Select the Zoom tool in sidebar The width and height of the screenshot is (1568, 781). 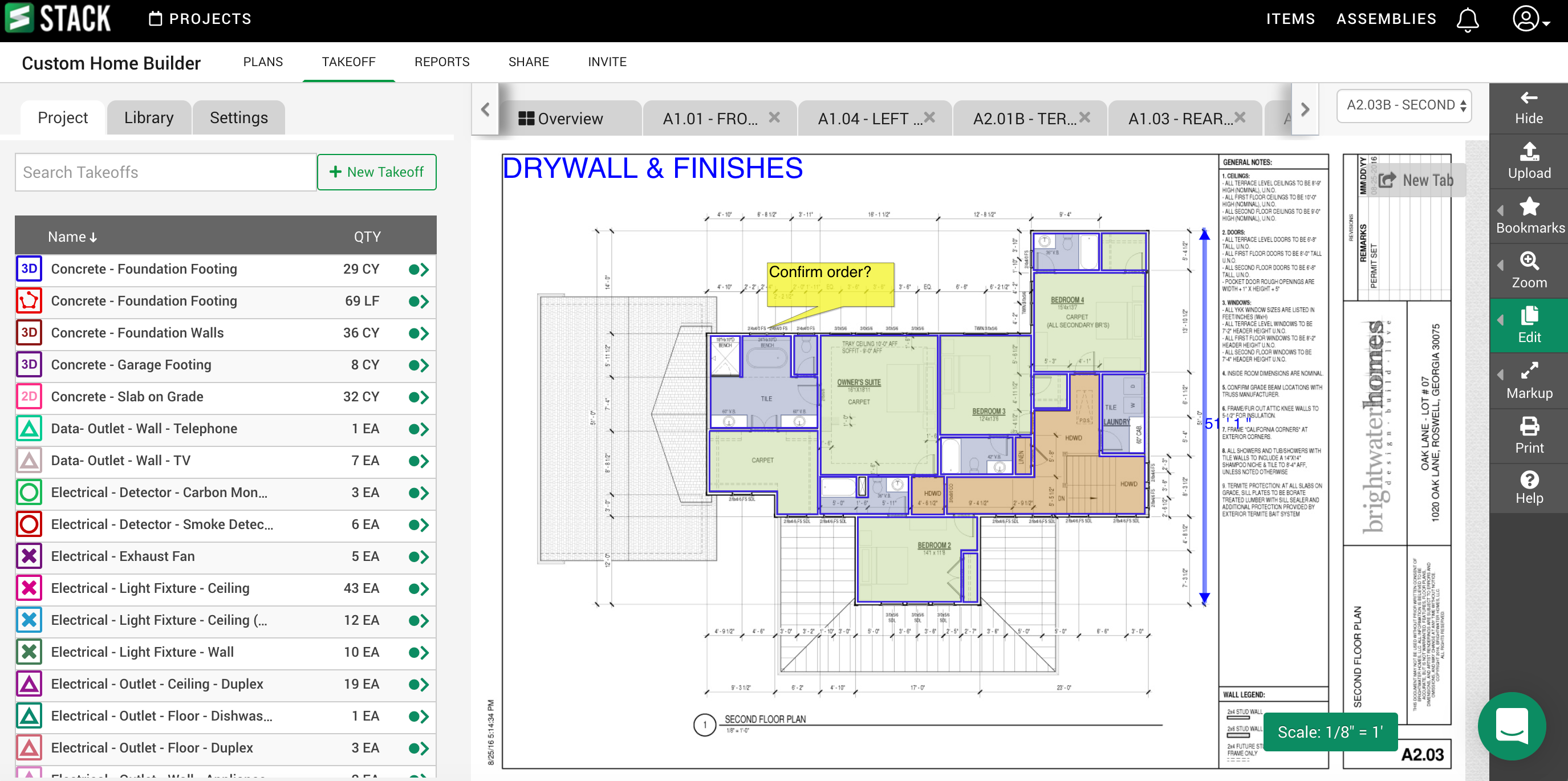tap(1529, 270)
